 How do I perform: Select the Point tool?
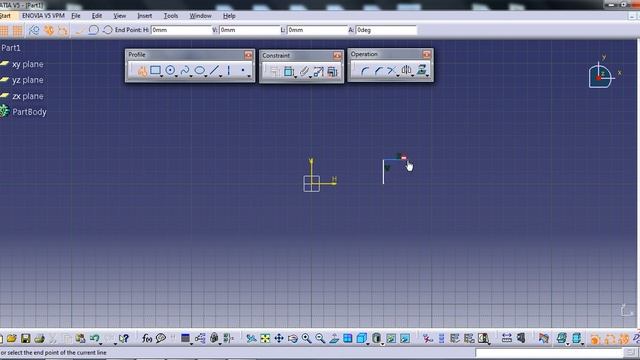[243, 70]
